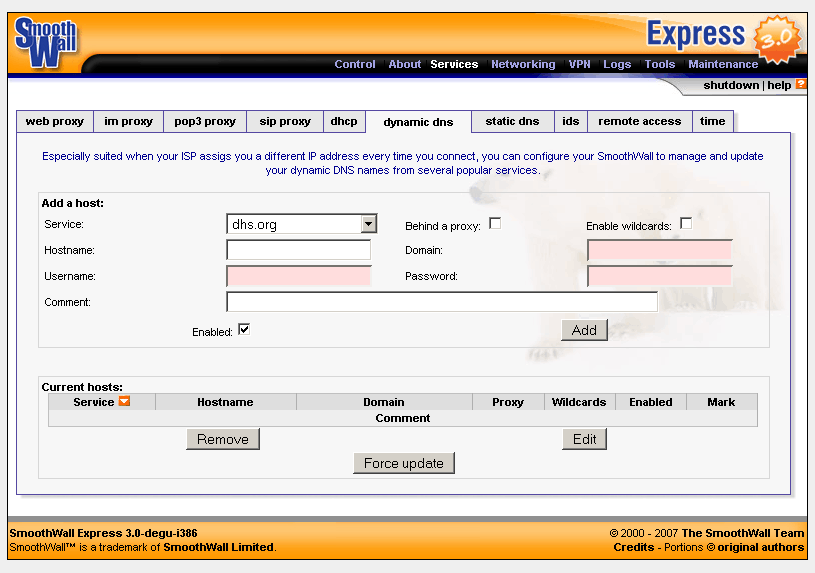Viewport: 815px width, 573px height.
Task: Click the help link
Action: pyautogui.click(x=779, y=85)
